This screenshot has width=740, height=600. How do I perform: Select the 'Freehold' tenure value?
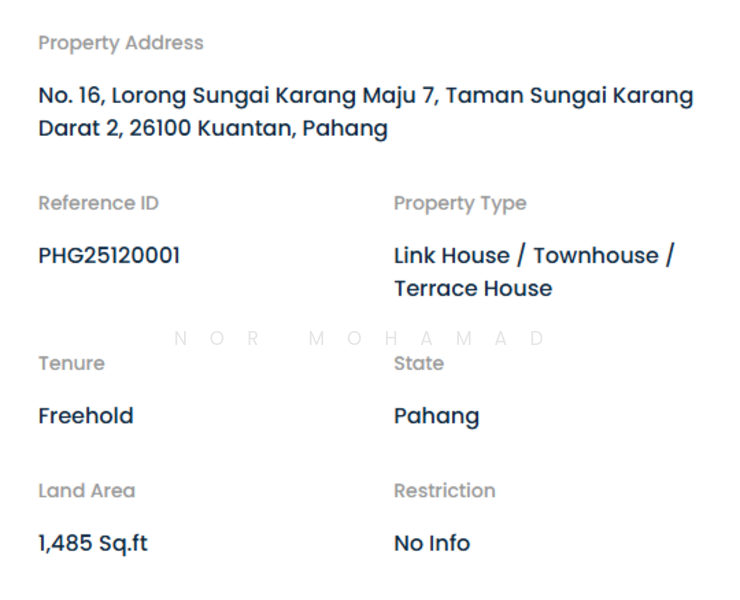pos(85,416)
